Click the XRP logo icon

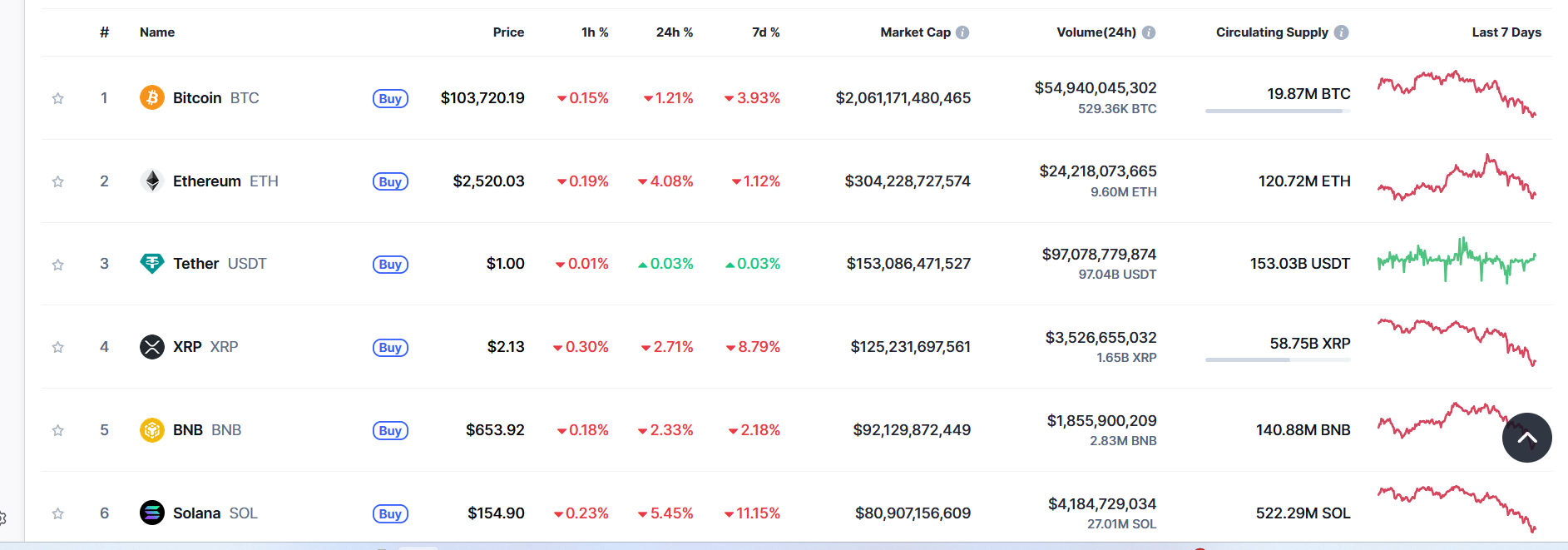152,346
